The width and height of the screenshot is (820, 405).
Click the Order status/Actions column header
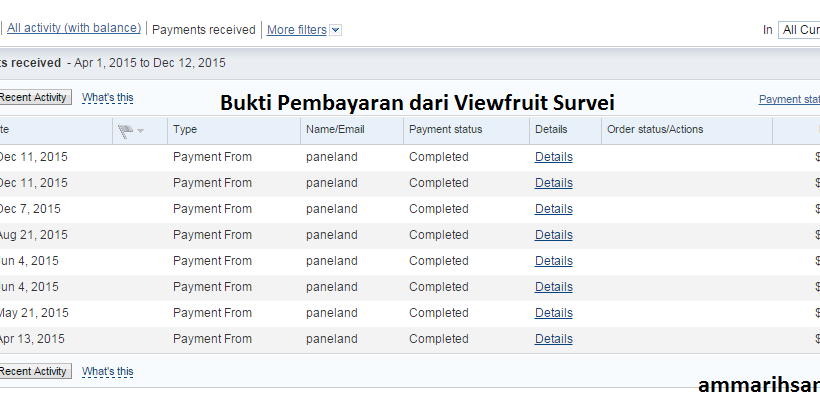click(x=655, y=130)
